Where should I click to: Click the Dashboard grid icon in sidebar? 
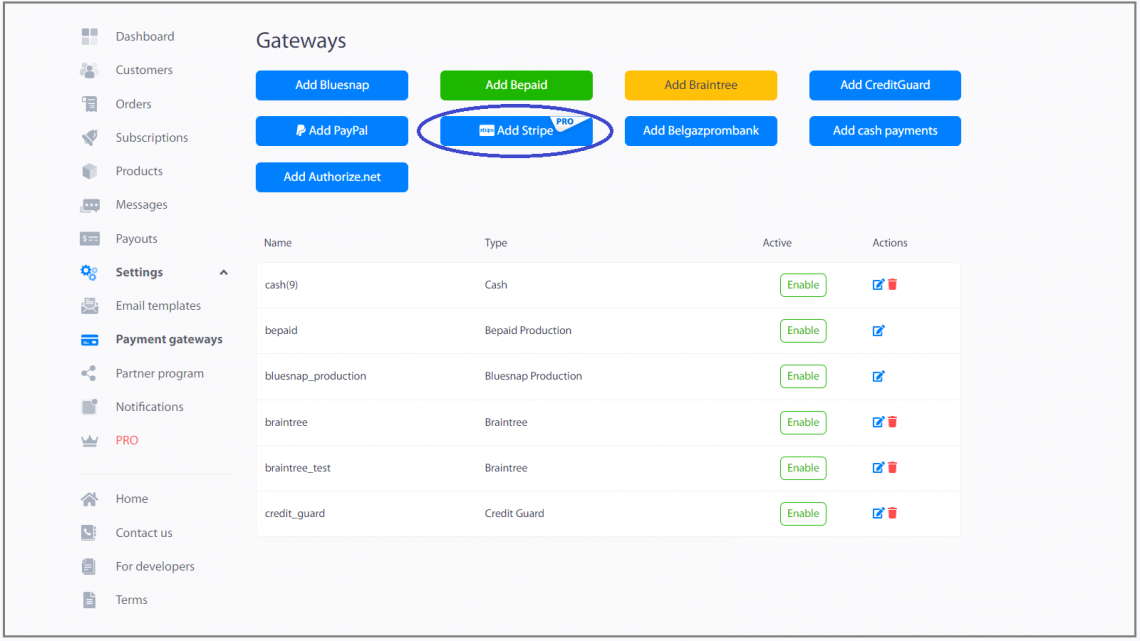(x=89, y=36)
